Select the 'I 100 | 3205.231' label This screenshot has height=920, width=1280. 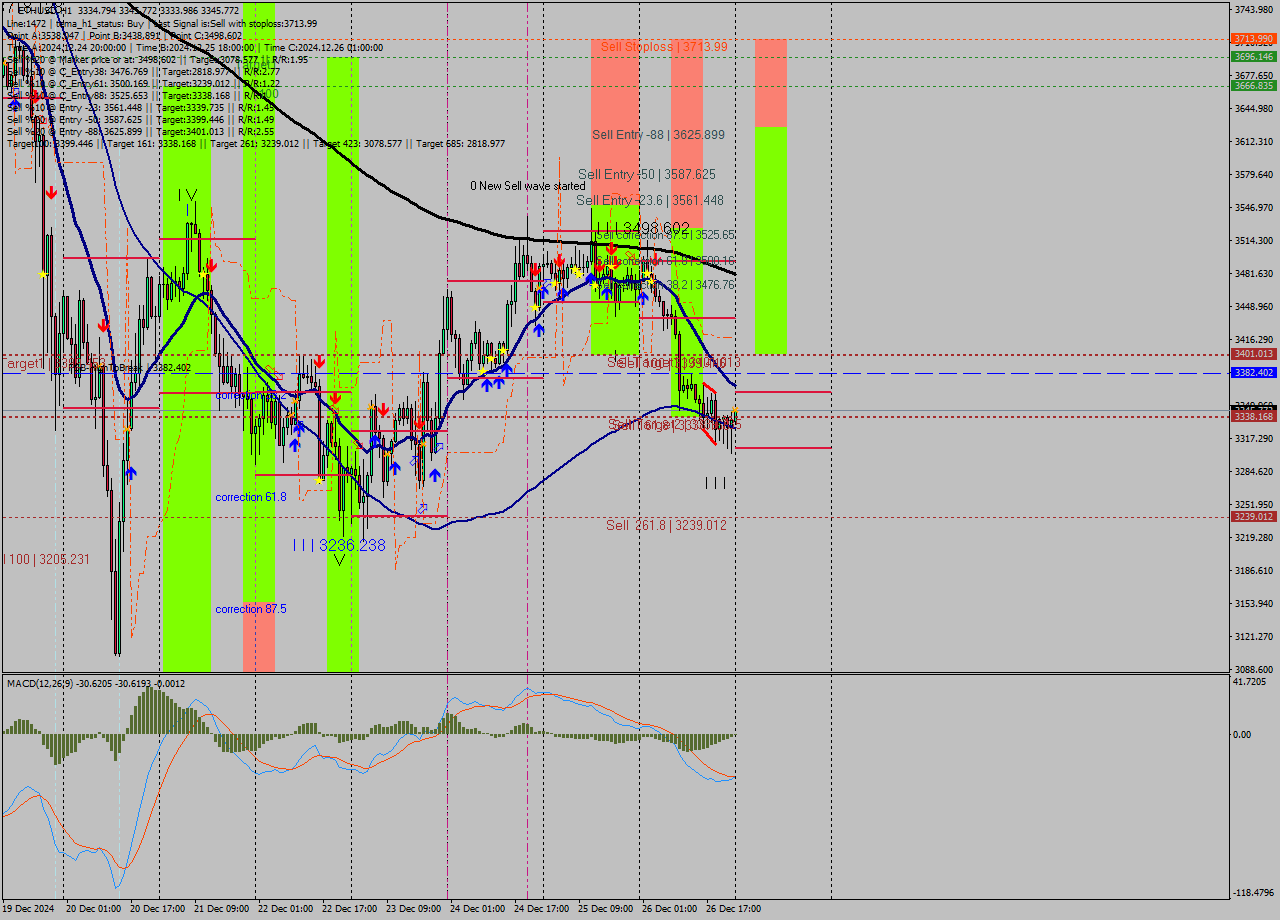point(46,559)
